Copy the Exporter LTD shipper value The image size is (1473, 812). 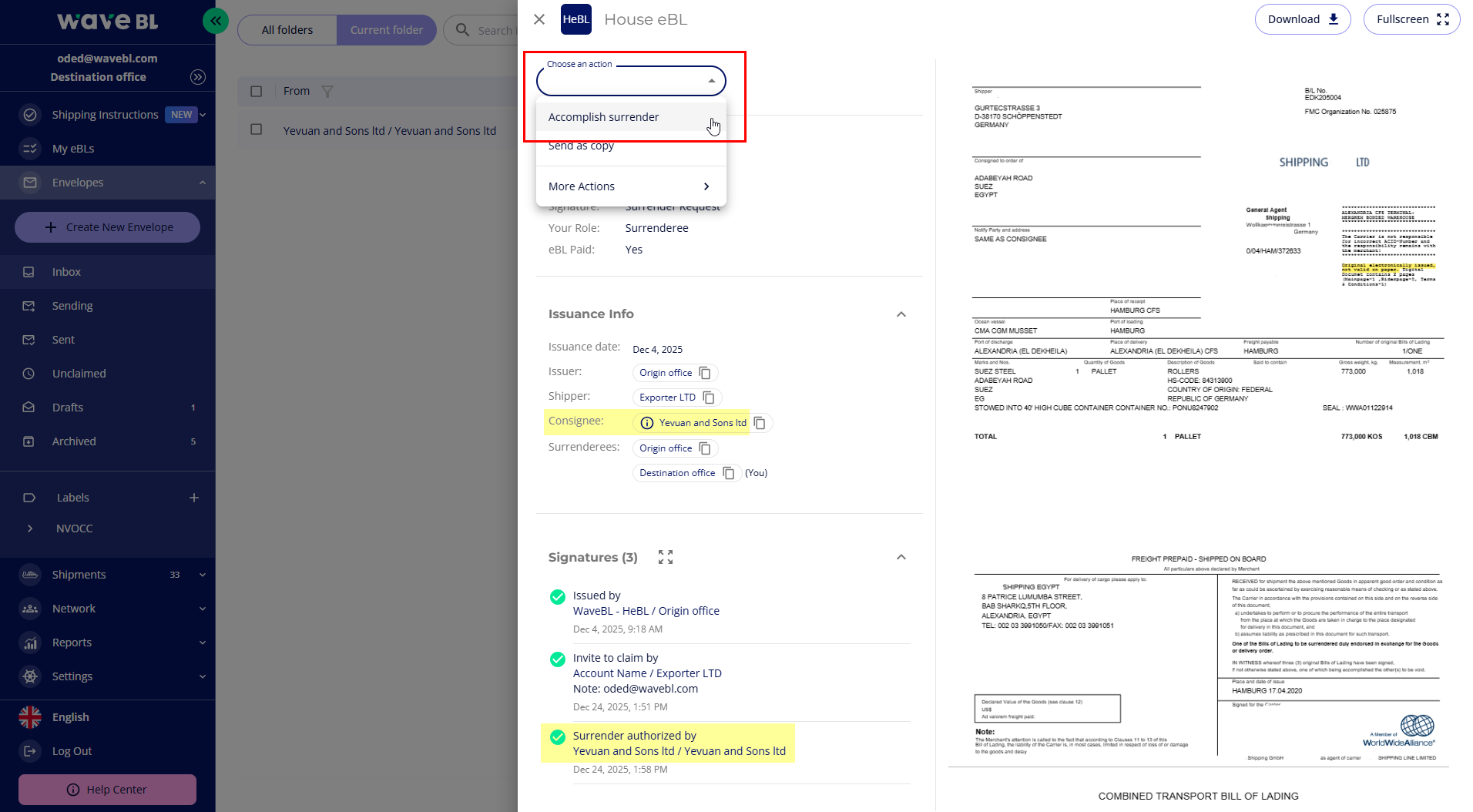tap(709, 398)
